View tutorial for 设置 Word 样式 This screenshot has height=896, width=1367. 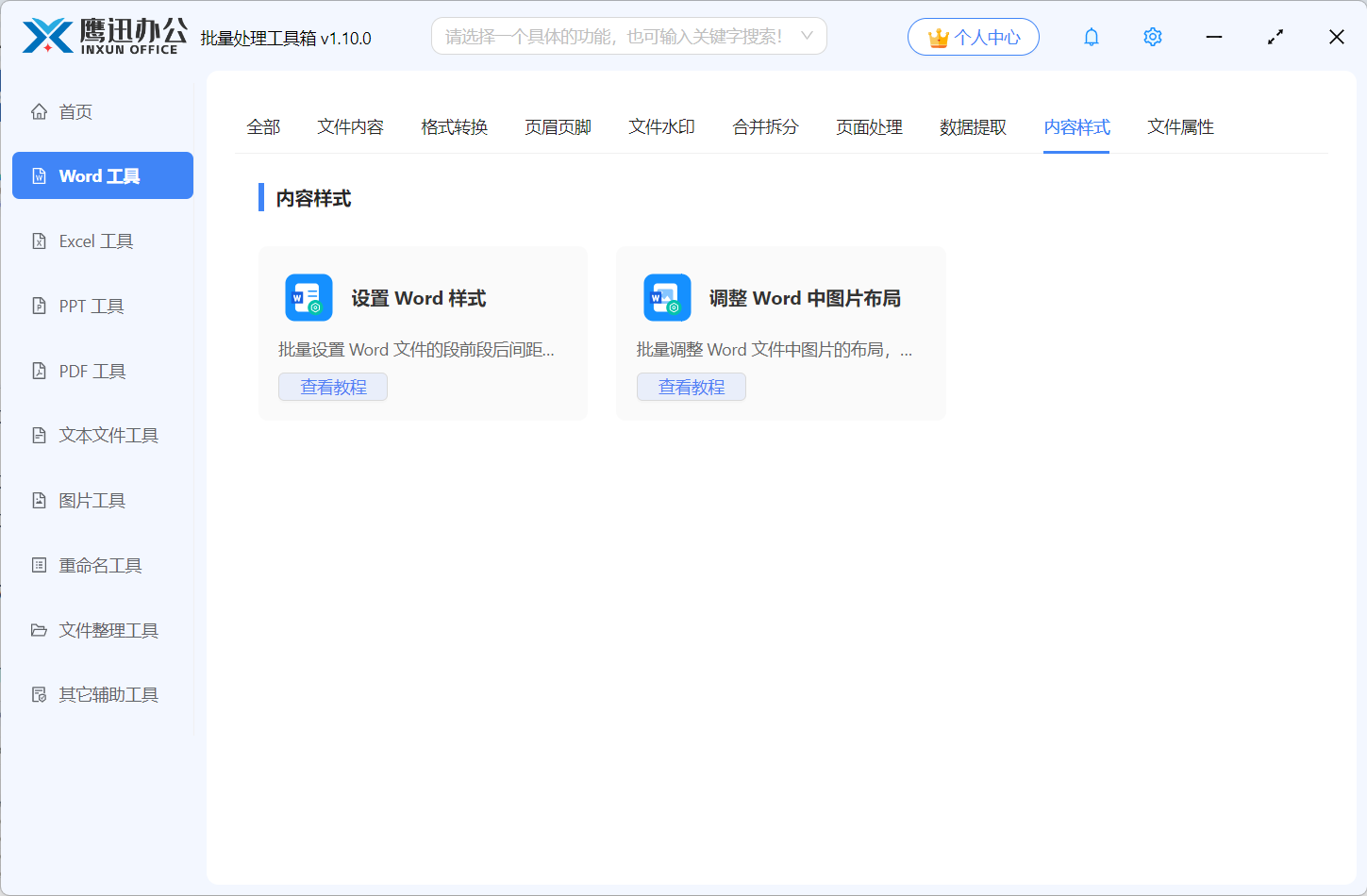(332, 387)
